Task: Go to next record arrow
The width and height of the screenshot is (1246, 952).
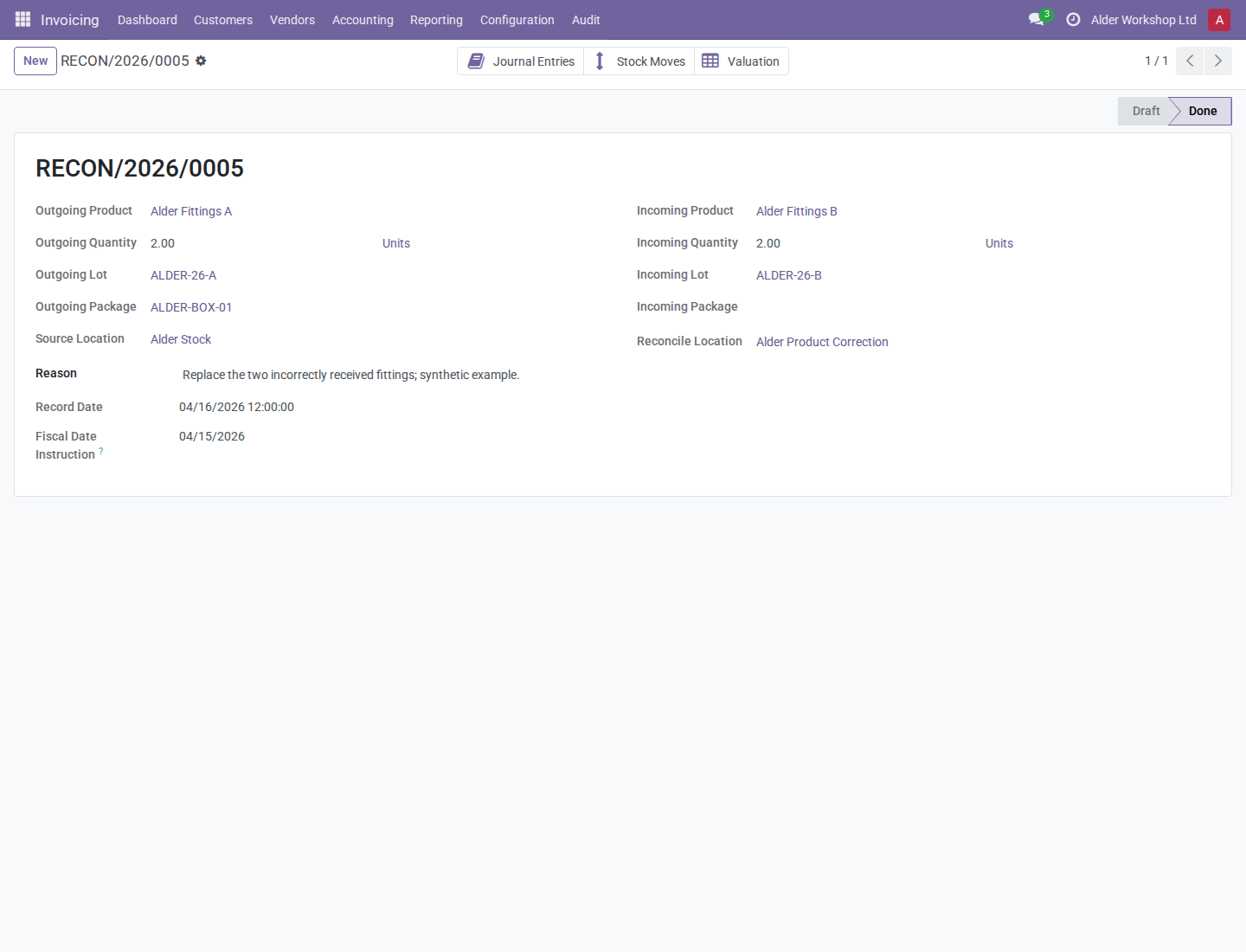Action: [x=1217, y=61]
